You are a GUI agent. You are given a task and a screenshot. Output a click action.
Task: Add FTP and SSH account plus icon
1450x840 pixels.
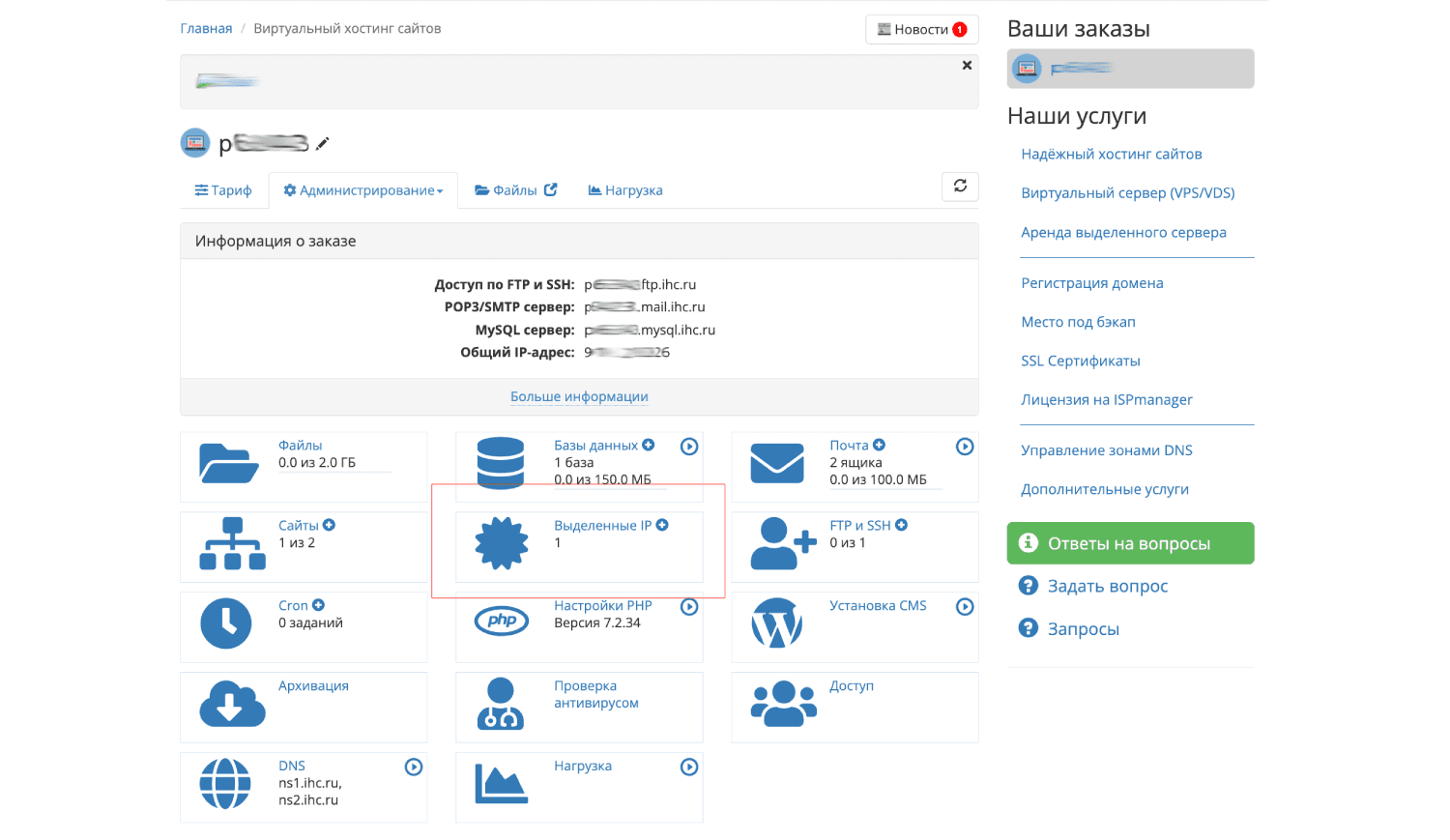coord(901,526)
